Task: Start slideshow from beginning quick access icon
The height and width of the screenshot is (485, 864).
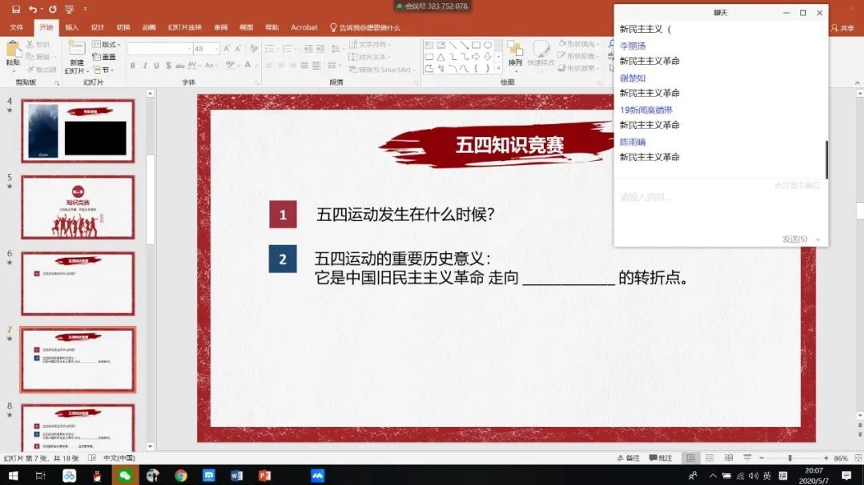Action: tap(69, 9)
